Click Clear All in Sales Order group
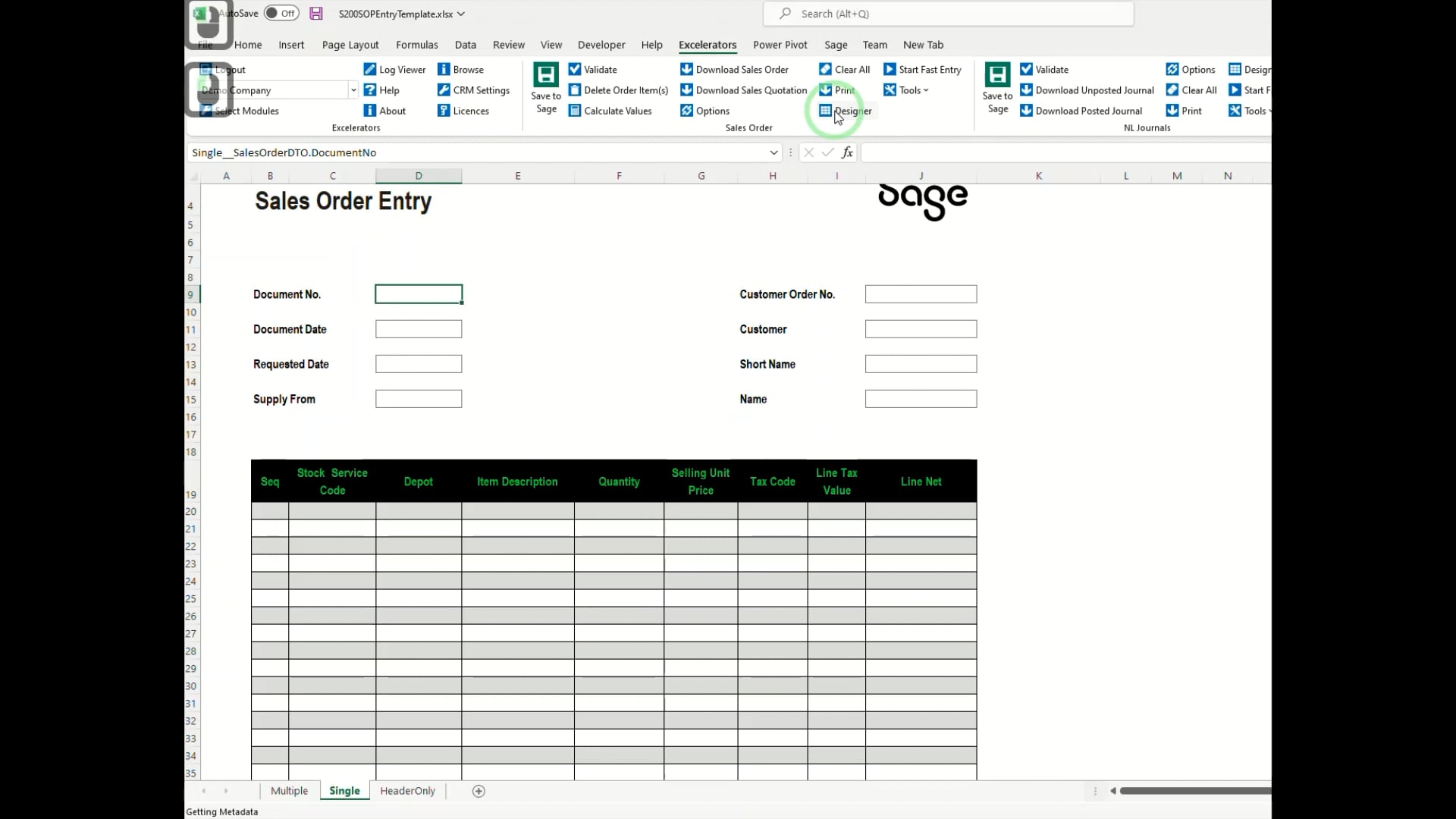 (844, 69)
